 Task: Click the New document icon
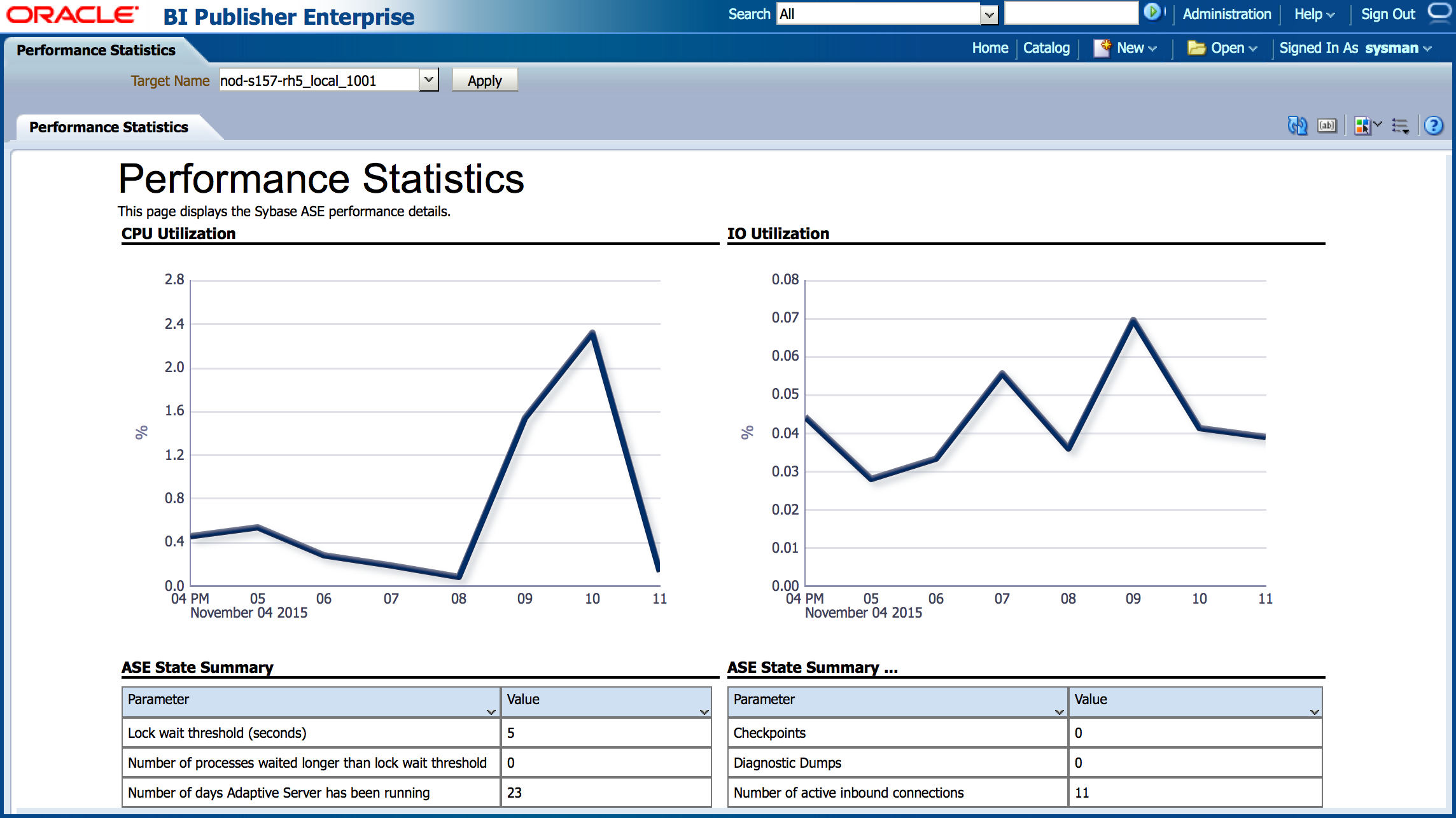point(1102,48)
